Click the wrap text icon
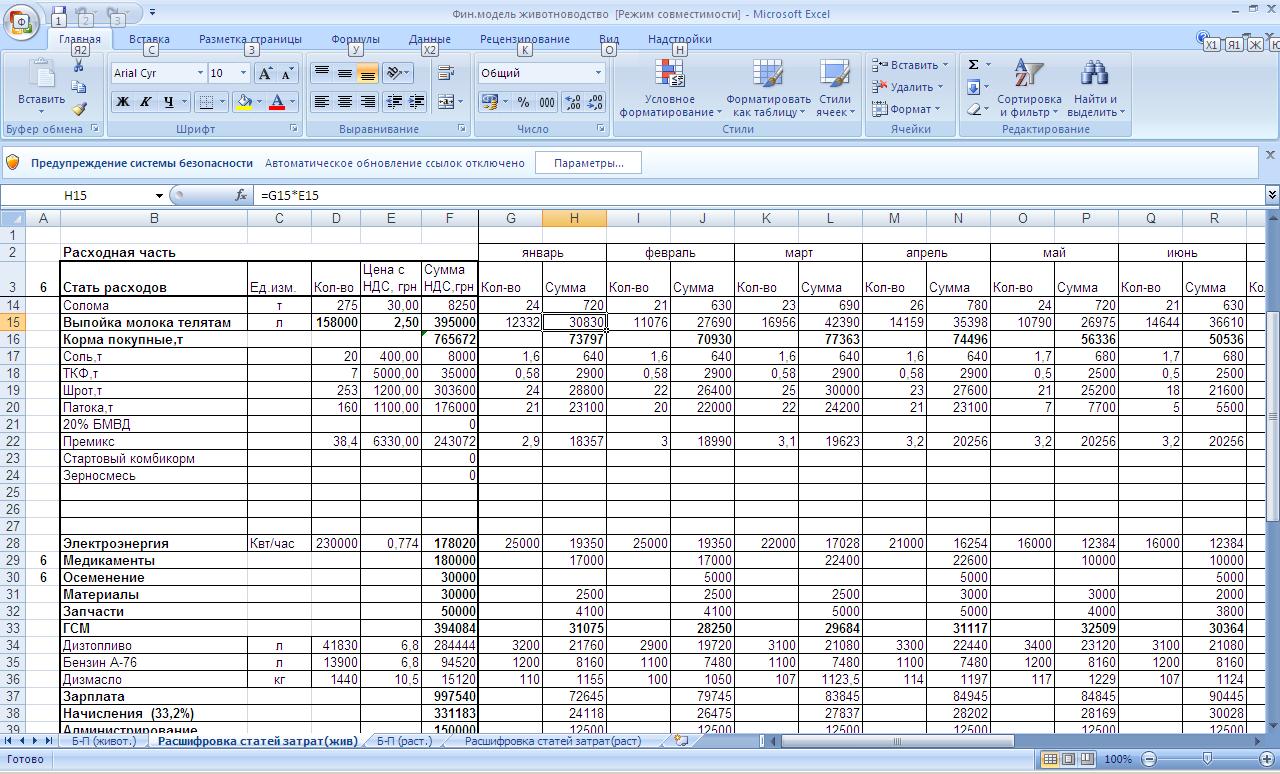The height and width of the screenshot is (774, 1280). point(446,73)
